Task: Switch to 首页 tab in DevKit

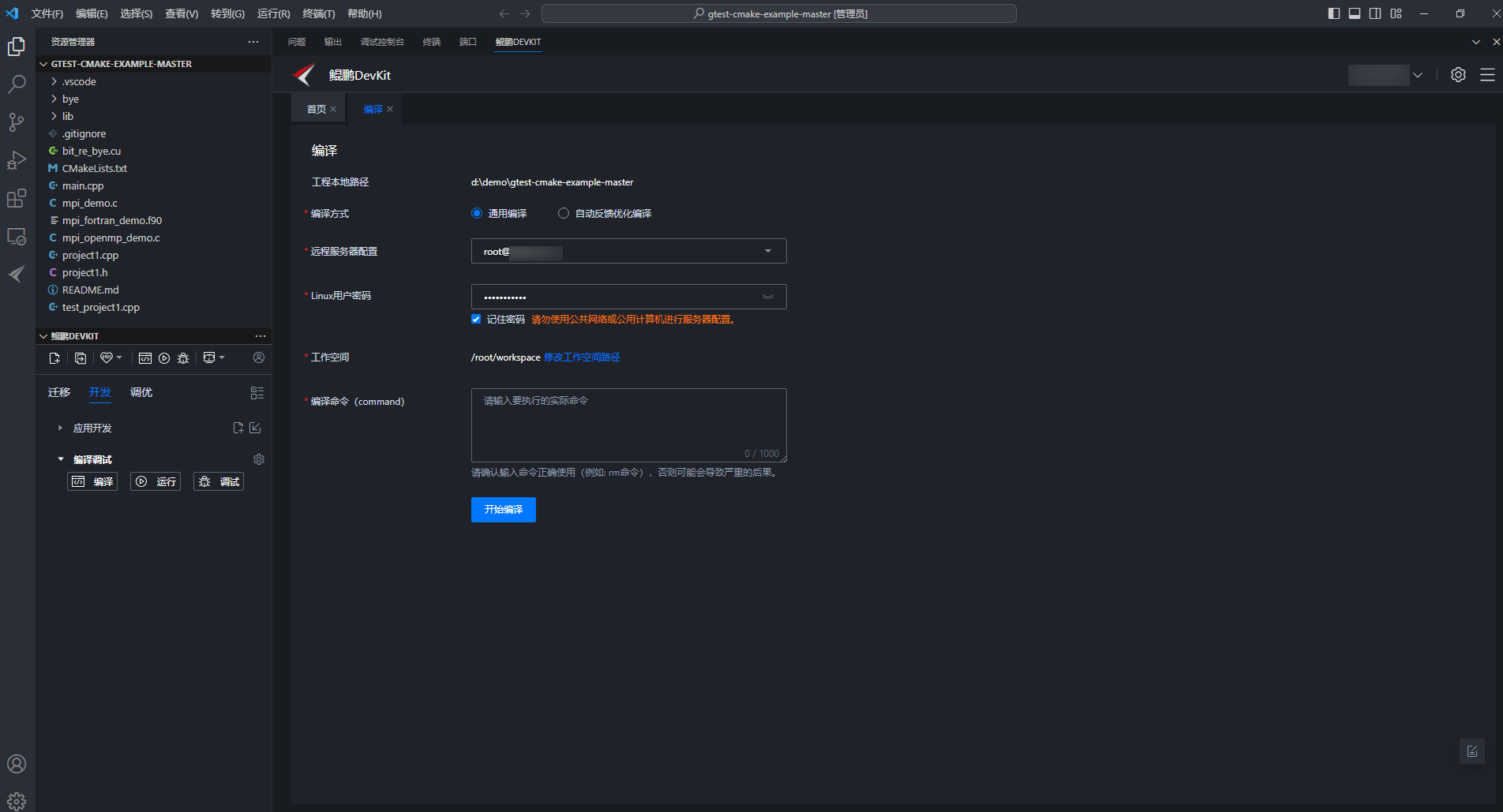Action: [x=317, y=109]
